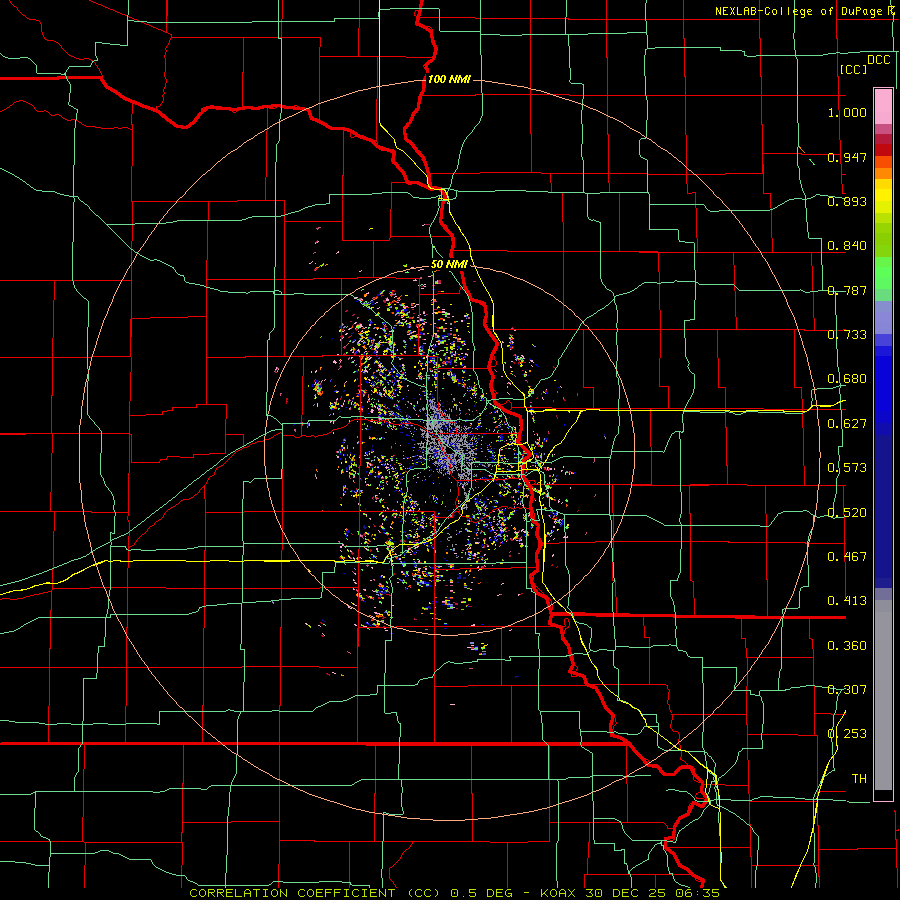Click the 0.360 scale value
The height and width of the screenshot is (900, 900).
point(847,646)
